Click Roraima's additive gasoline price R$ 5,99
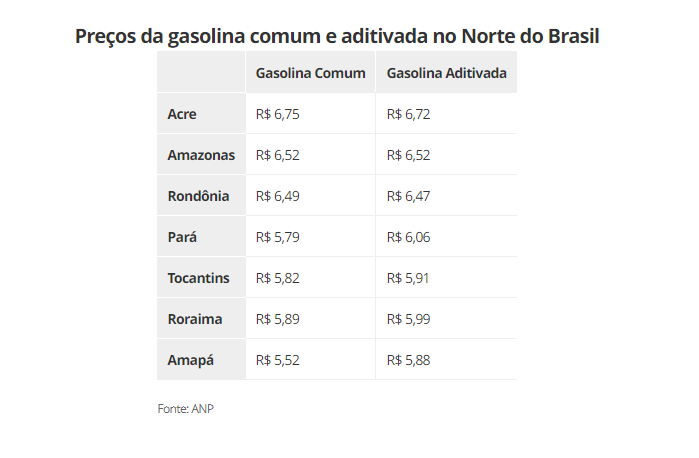Image resolution: width=699 pixels, height=458 pixels. click(408, 319)
